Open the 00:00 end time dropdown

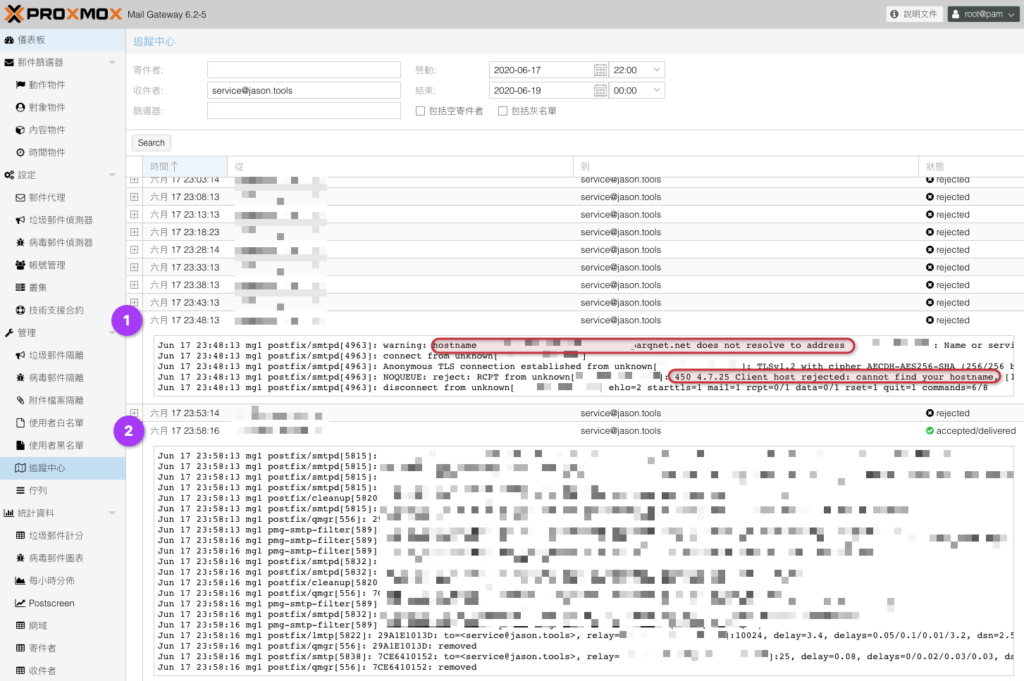pyautogui.click(x=657, y=91)
